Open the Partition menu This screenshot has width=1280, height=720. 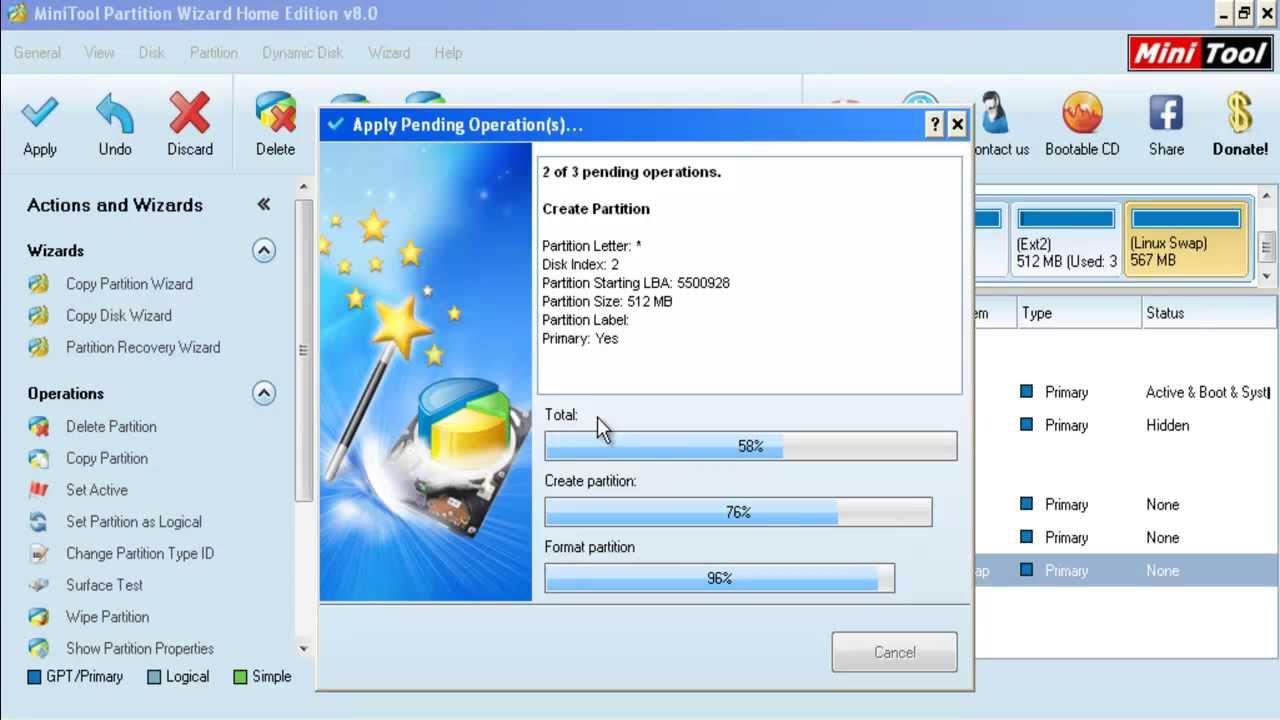pyautogui.click(x=214, y=53)
